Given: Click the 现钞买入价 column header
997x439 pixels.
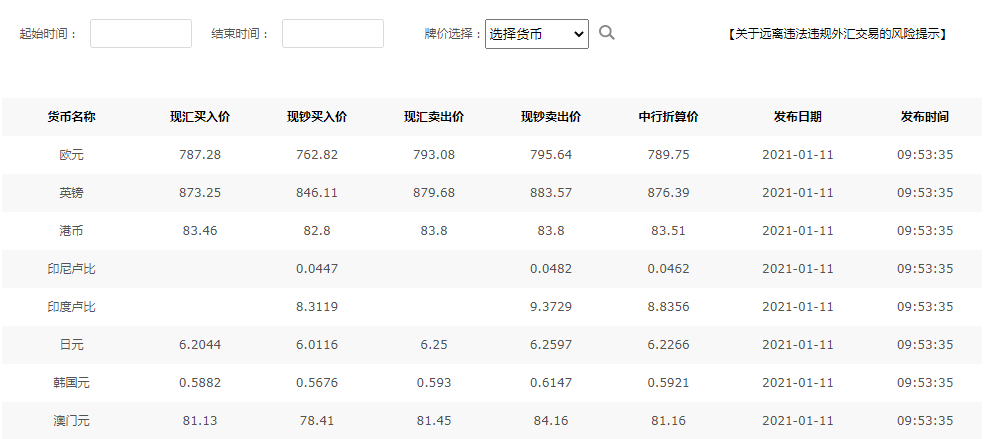Looking at the screenshot, I should pos(317,116).
